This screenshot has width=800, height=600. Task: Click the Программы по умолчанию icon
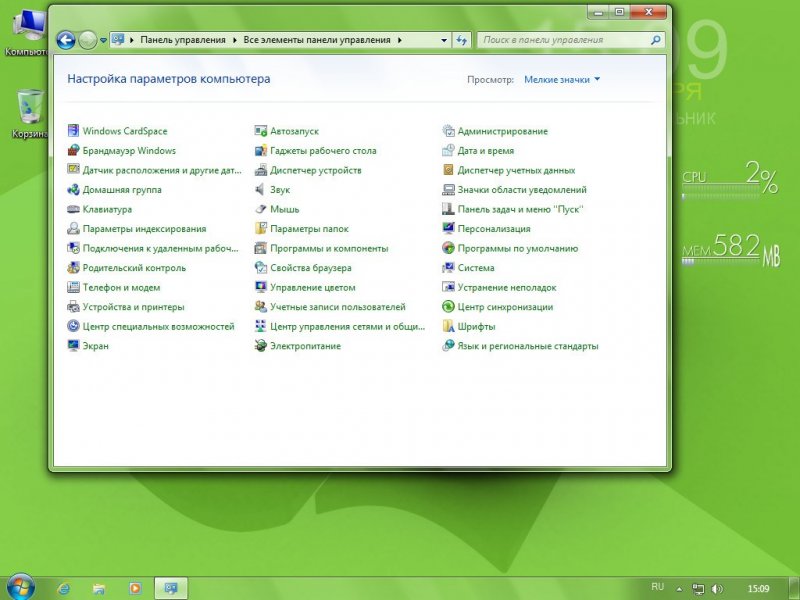[x=448, y=248]
